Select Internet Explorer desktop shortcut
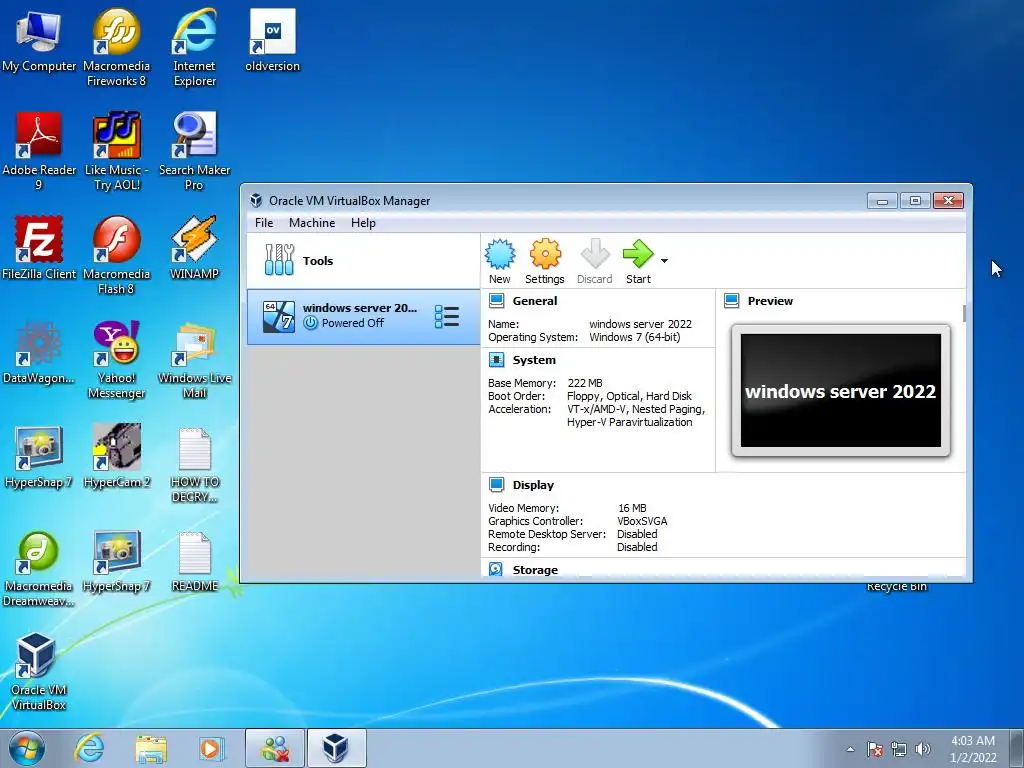 tap(195, 49)
